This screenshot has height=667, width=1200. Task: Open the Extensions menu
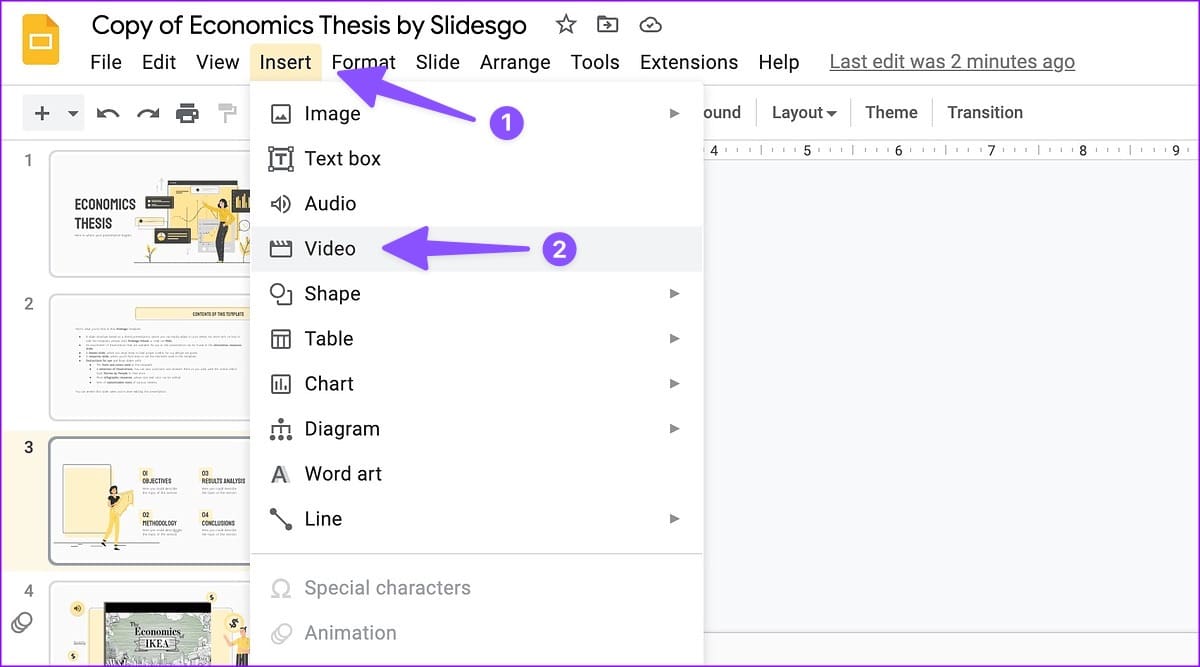point(689,62)
